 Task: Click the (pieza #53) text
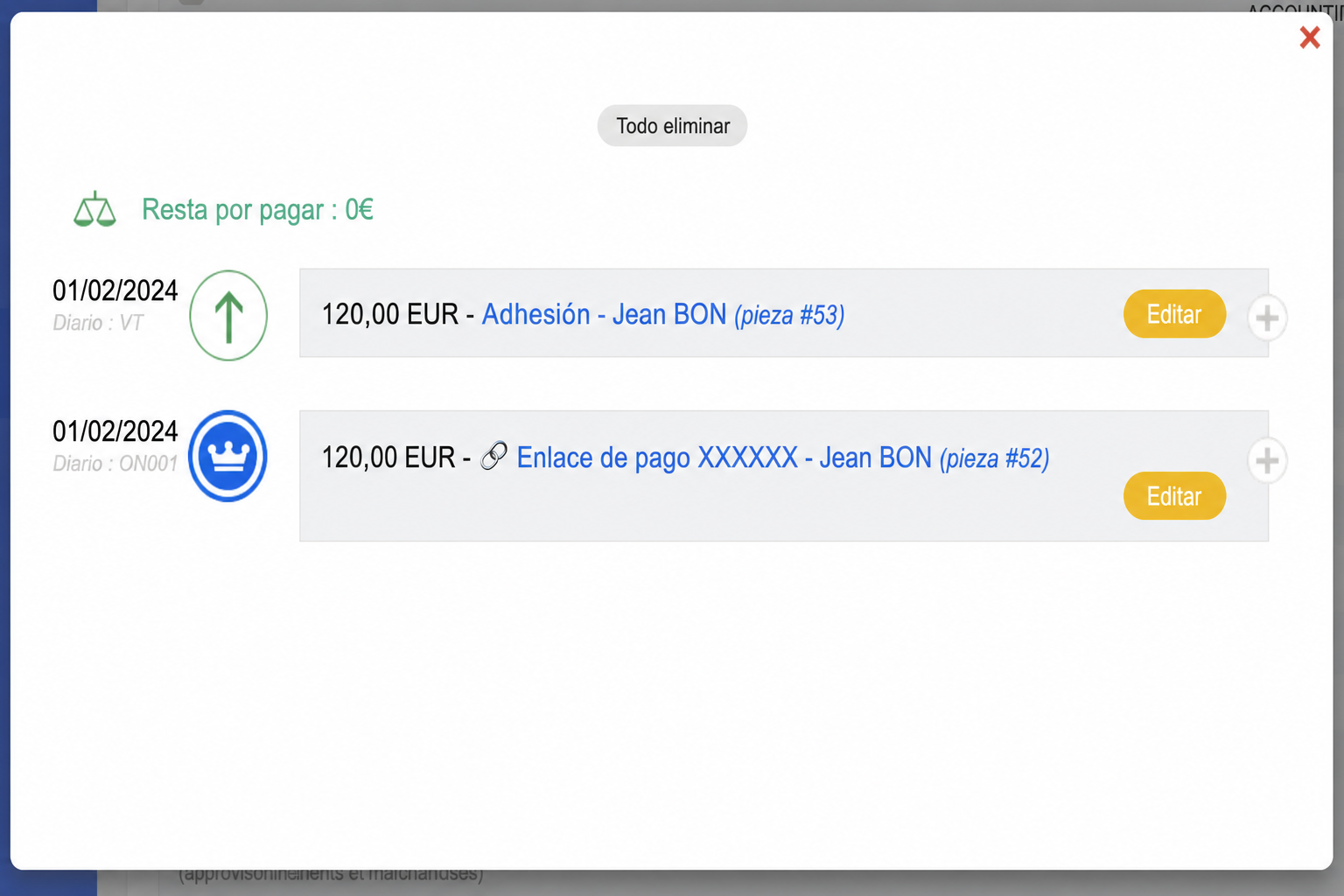(x=789, y=315)
